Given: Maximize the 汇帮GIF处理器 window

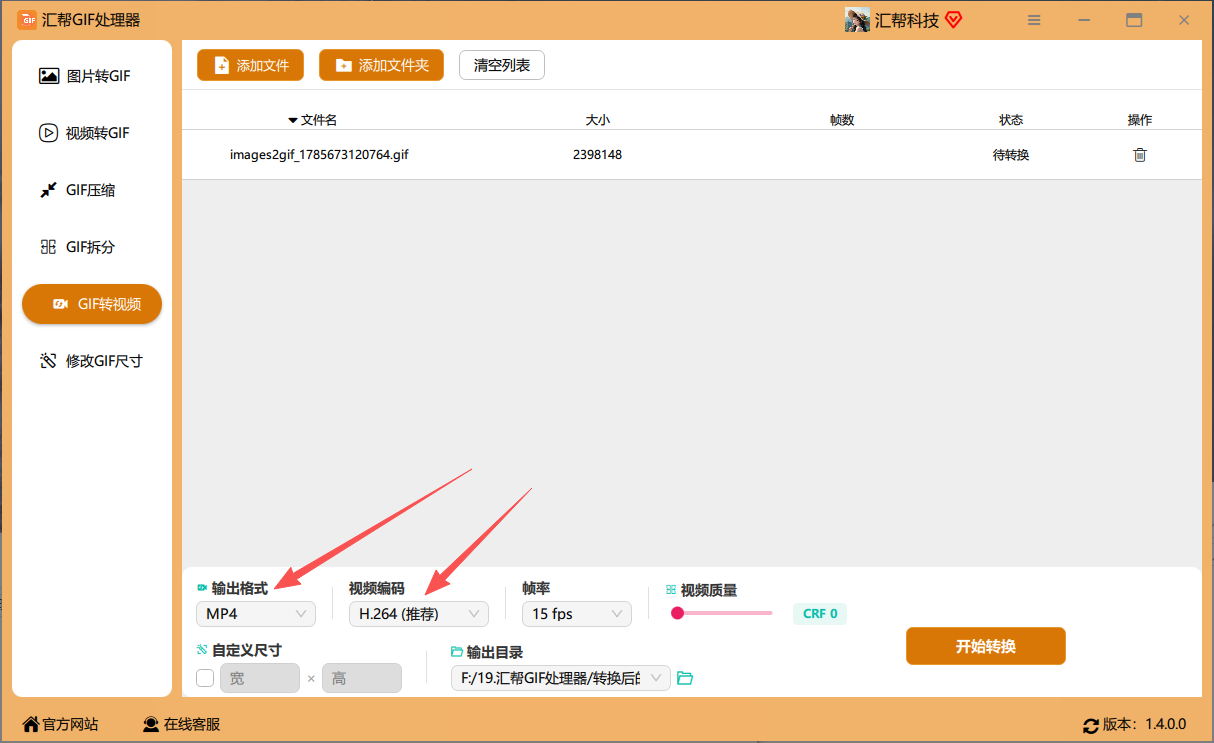Looking at the screenshot, I should pyautogui.click(x=1134, y=20).
